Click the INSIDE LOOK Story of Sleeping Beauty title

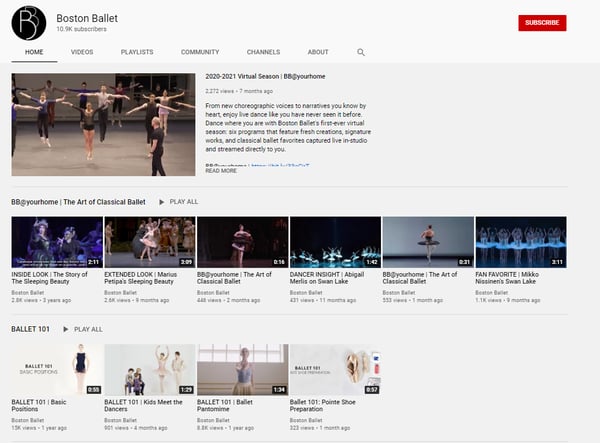click(50, 278)
